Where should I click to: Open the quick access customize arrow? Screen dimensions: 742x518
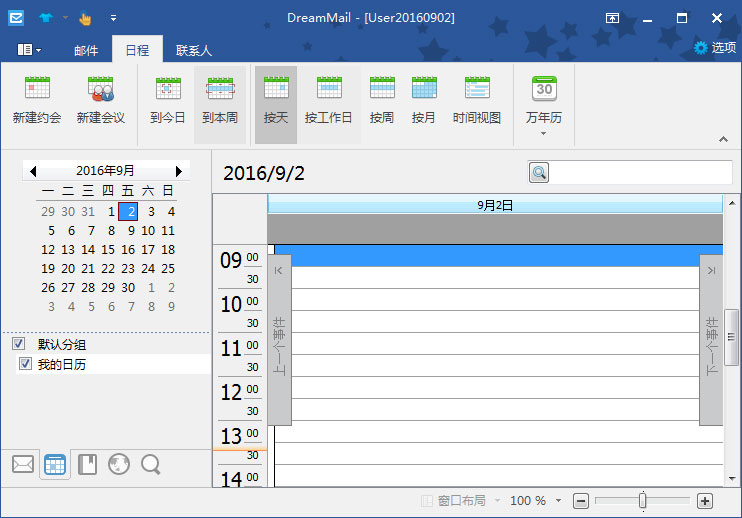coord(114,18)
